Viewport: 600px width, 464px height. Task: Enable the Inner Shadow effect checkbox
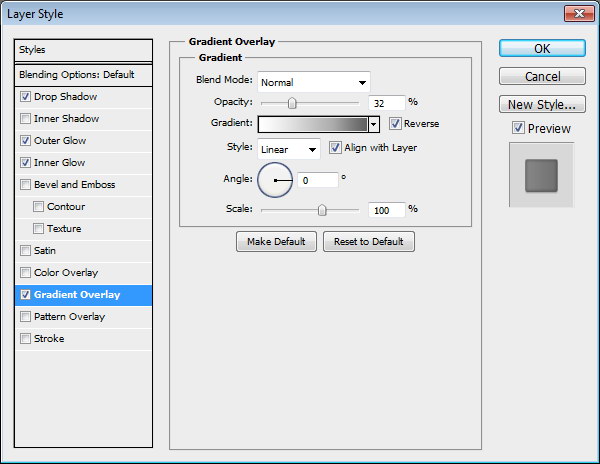point(25,119)
